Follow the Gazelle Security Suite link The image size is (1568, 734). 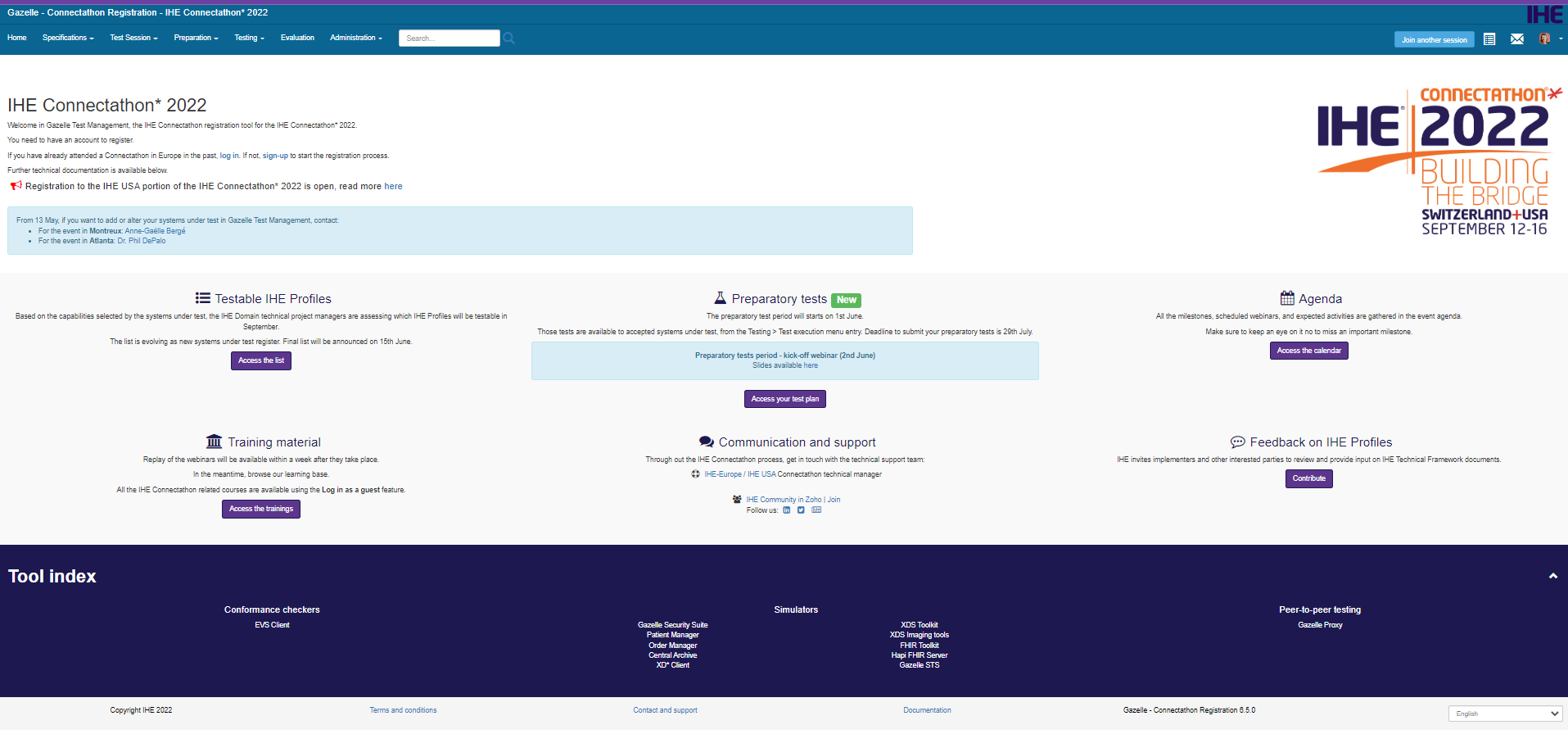[672, 625]
